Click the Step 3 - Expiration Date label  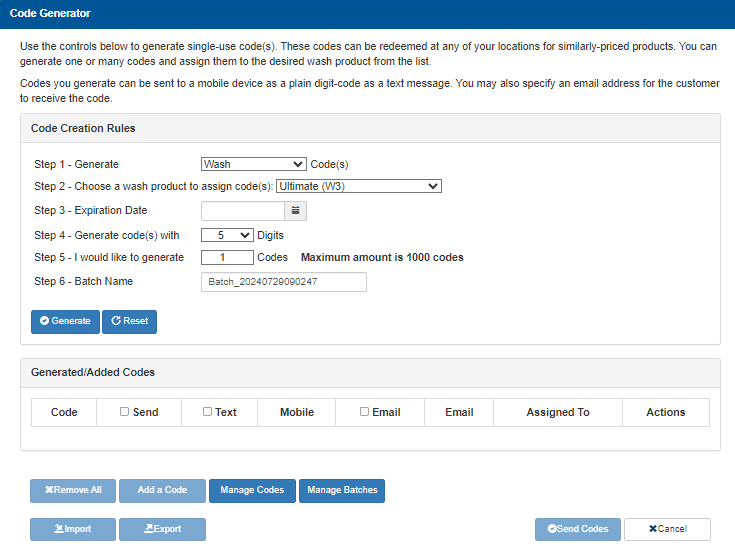[90, 210]
